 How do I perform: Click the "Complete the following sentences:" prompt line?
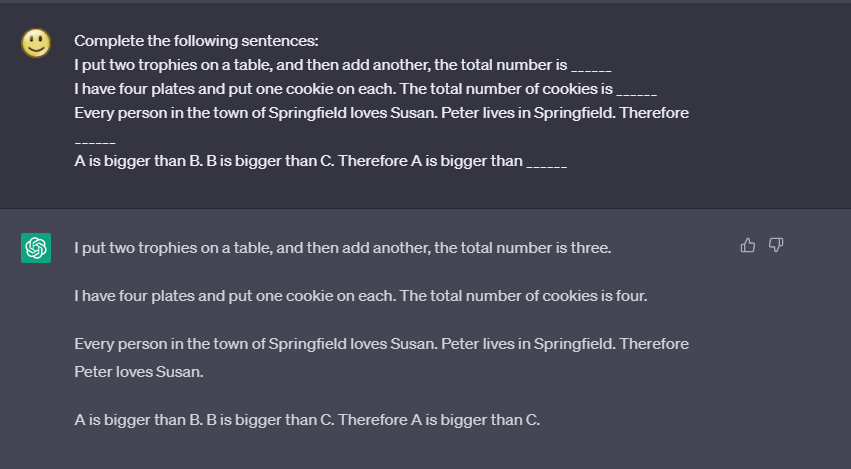pos(196,41)
